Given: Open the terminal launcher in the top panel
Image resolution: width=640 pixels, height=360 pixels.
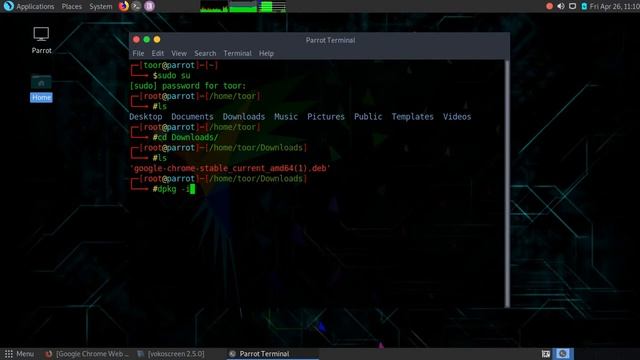Looking at the screenshot, I should point(136,6).
